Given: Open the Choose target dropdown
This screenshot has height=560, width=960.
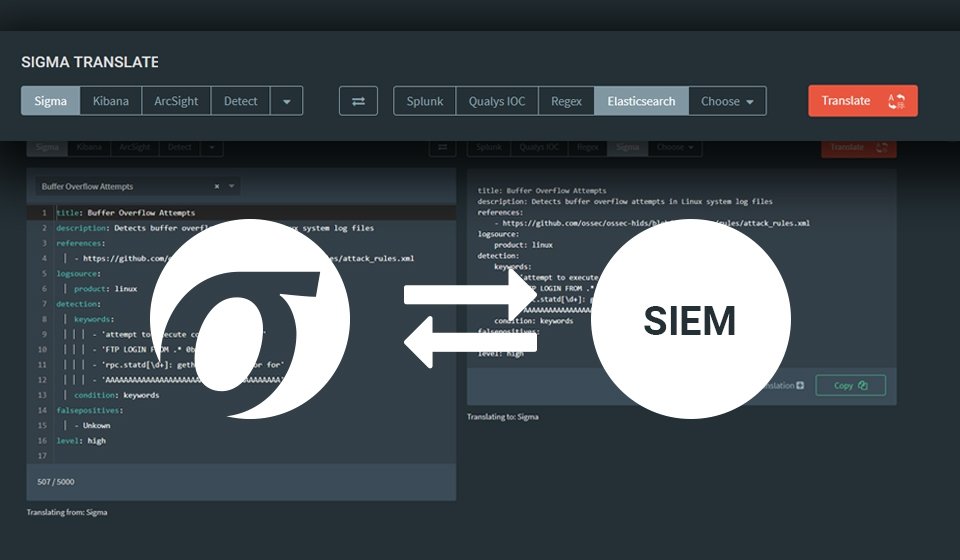Looking at the screenshot, I should tap(727, 101).
